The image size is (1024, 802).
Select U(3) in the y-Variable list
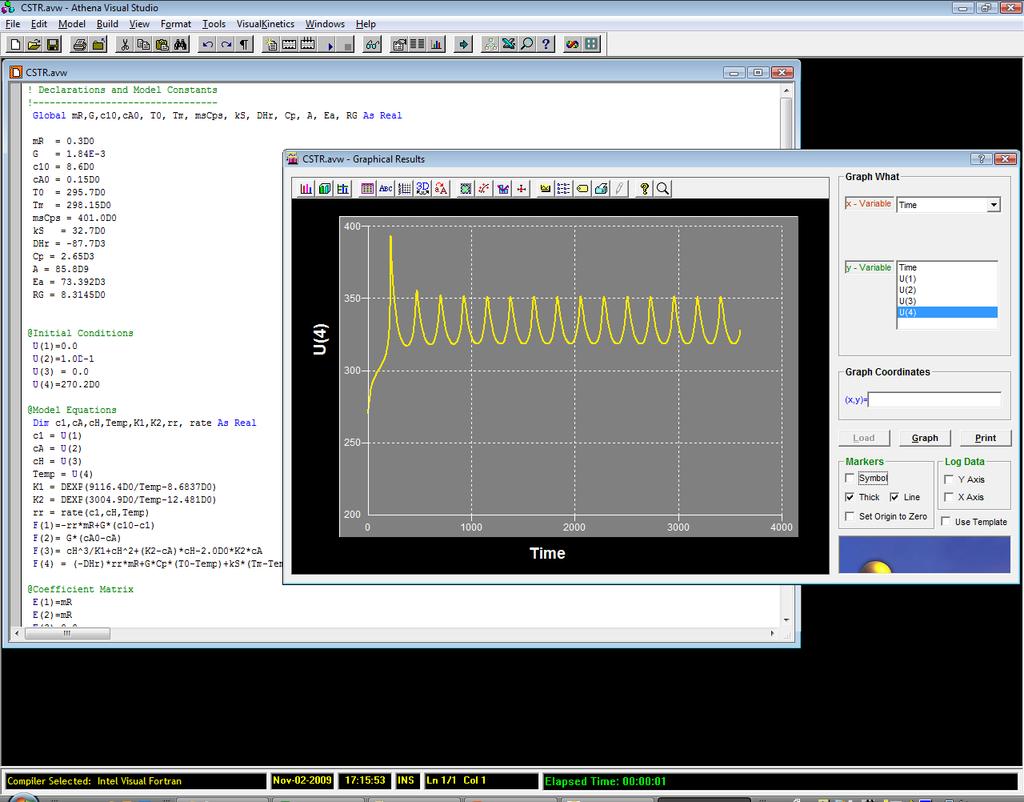coord(947,301)
